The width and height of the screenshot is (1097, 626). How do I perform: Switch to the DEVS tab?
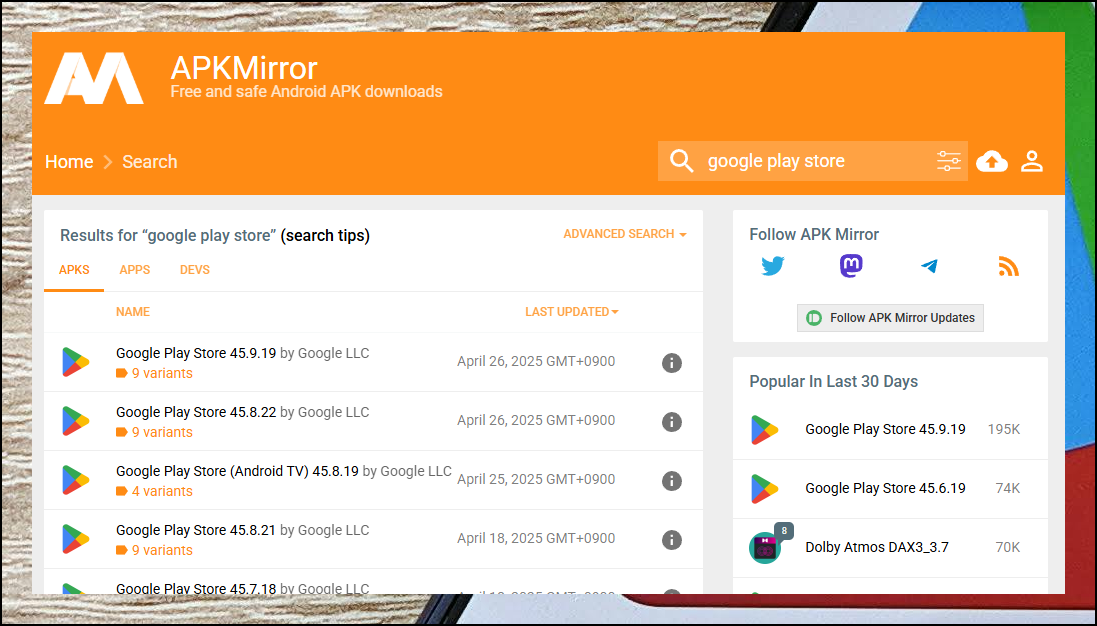(x=194, y=270)
